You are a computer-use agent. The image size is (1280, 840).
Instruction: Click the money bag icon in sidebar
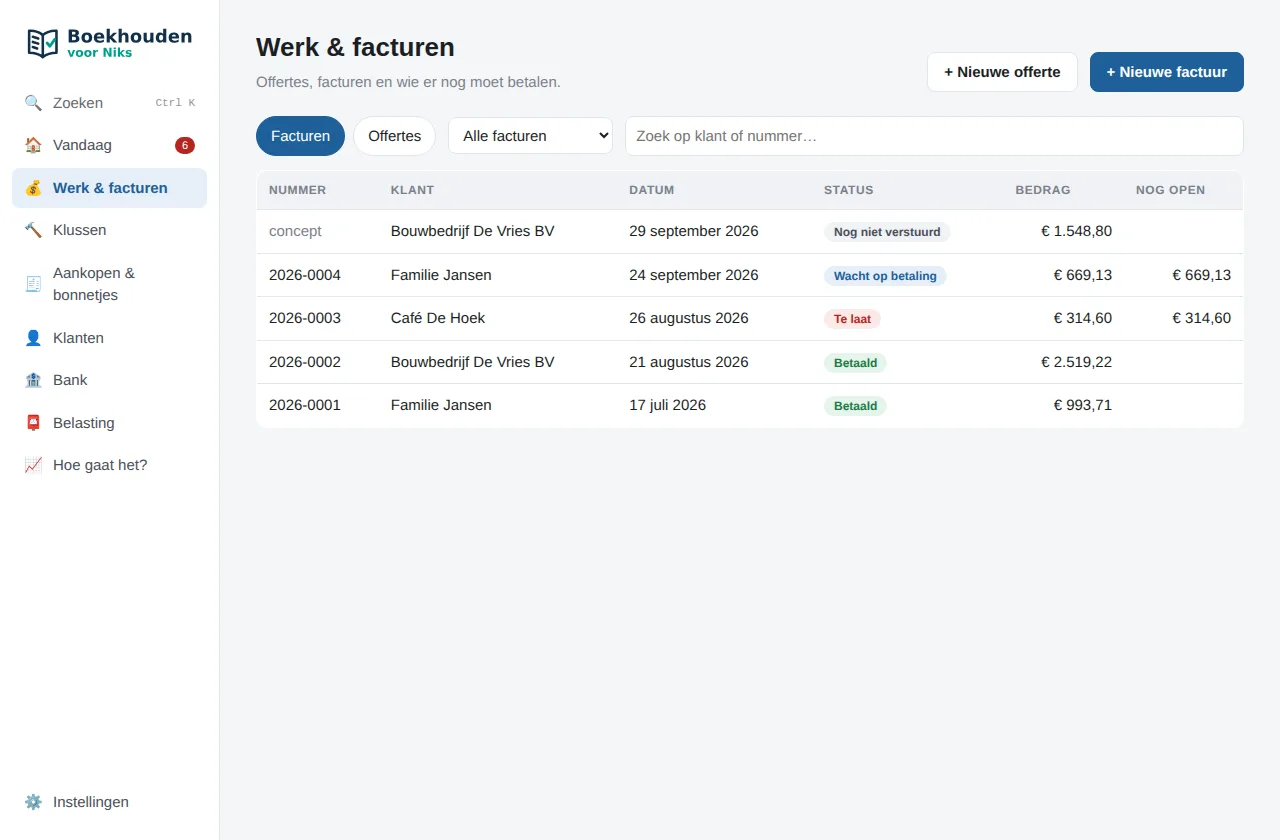point(33,188)
